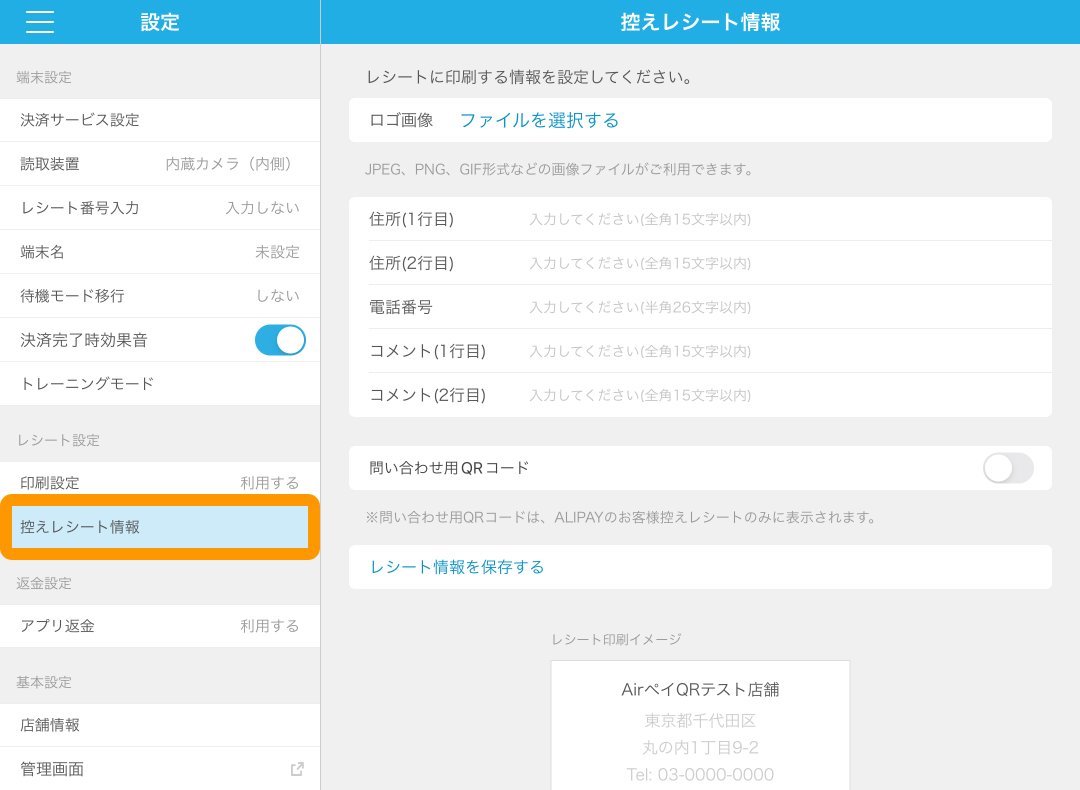This screenshot has height=790, width=1080.
Task: Open トレーニングモード menu item
Action: 160,384
